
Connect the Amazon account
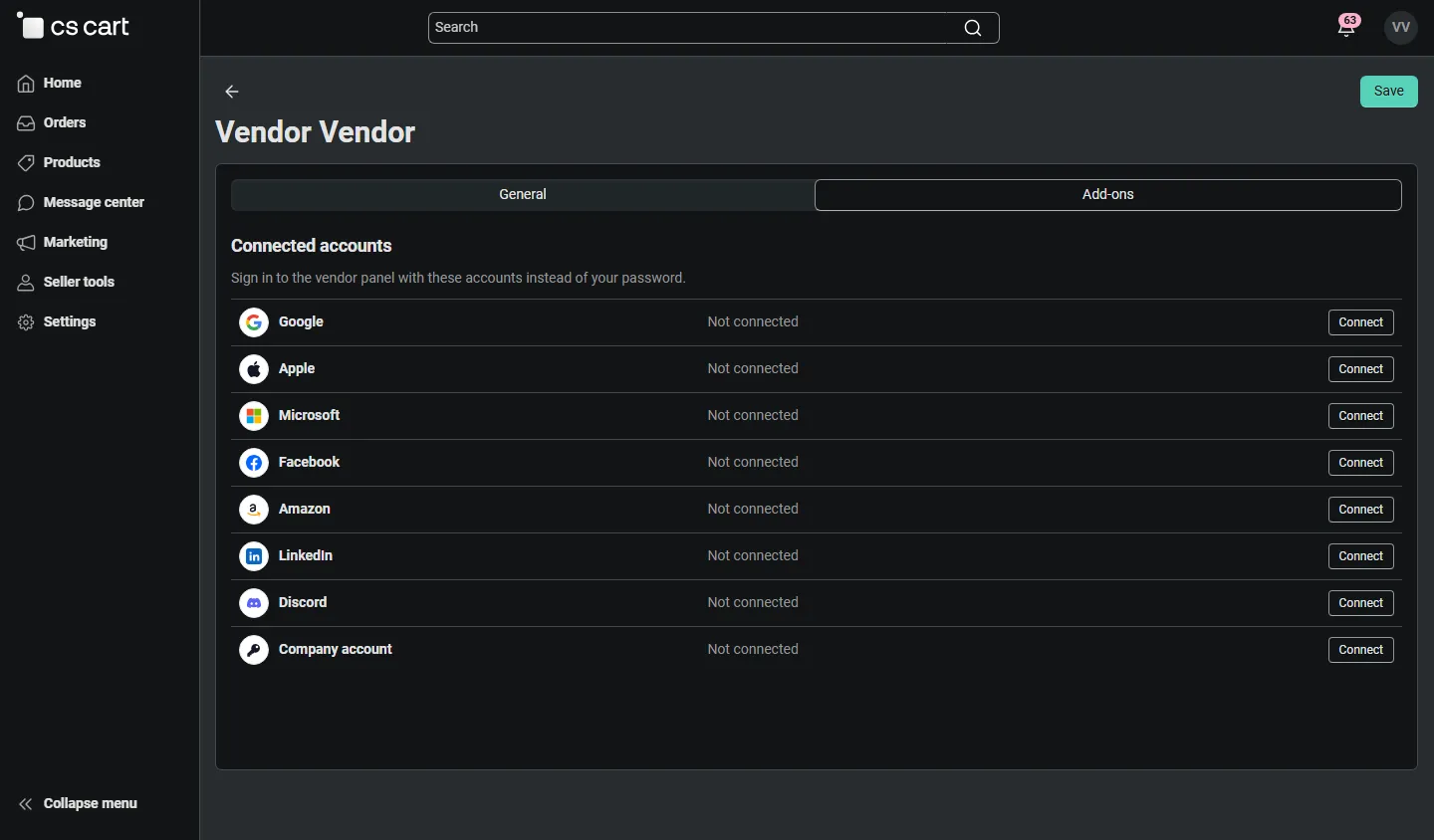click(x=1361, y=510)
